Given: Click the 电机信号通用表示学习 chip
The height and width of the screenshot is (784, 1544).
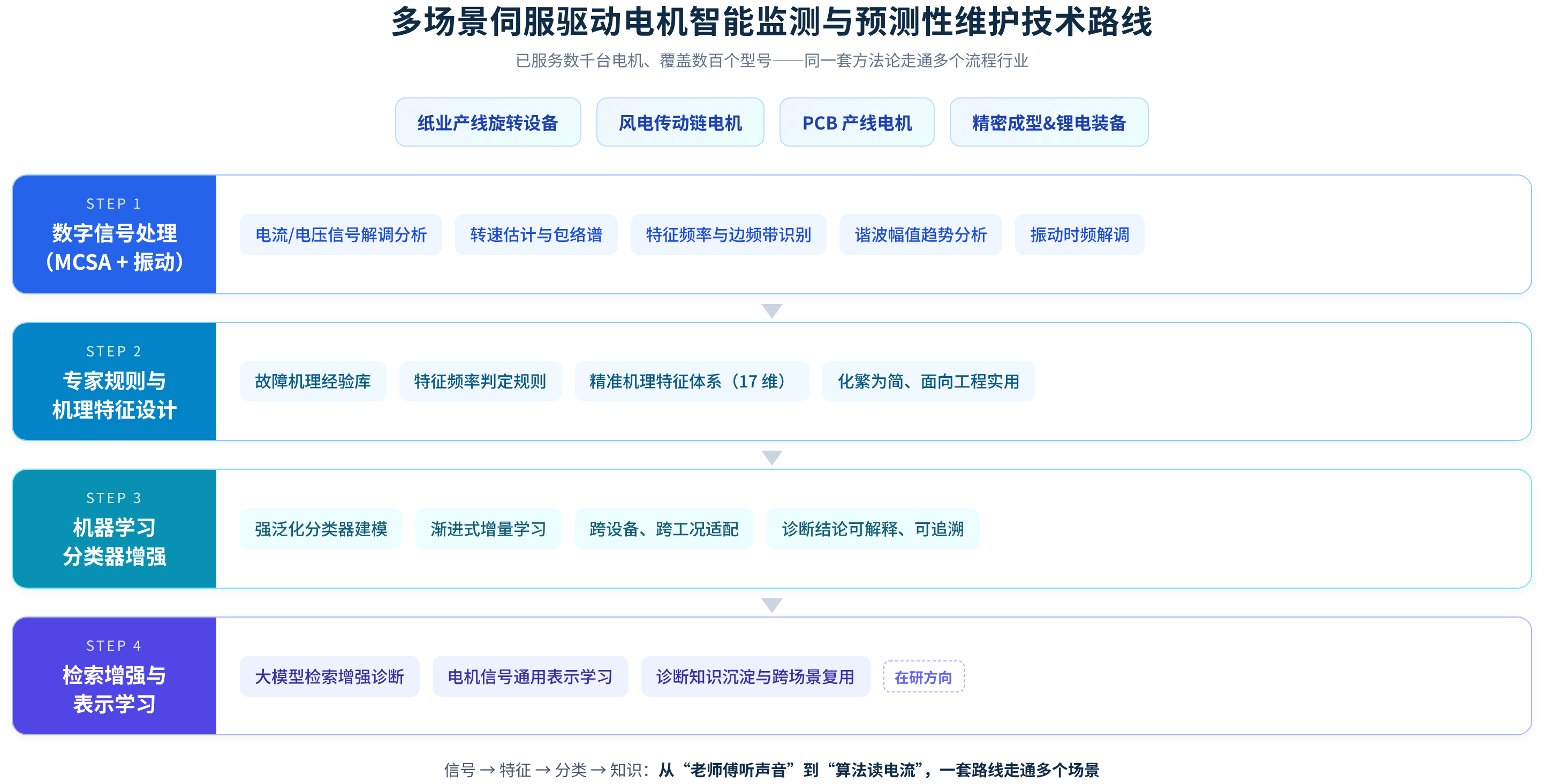Looking at the screenshot, I should (530, 676).
